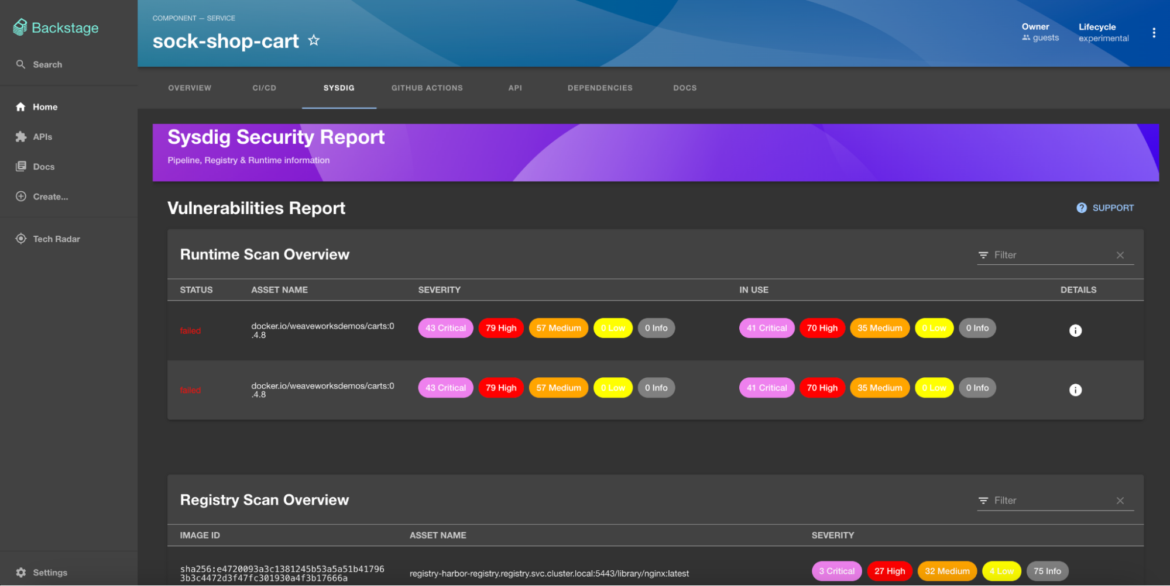Click second row's 79 High severity badge
This screenshot has width=1170, height=586.
(x=501, y=387)
